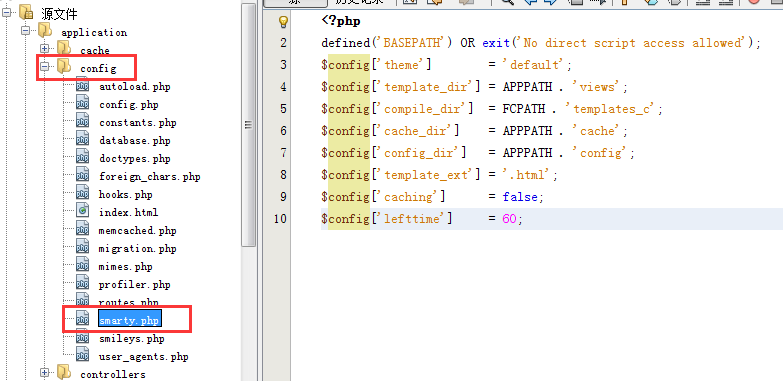
Task: Select the application folder label
Action: 94,32
